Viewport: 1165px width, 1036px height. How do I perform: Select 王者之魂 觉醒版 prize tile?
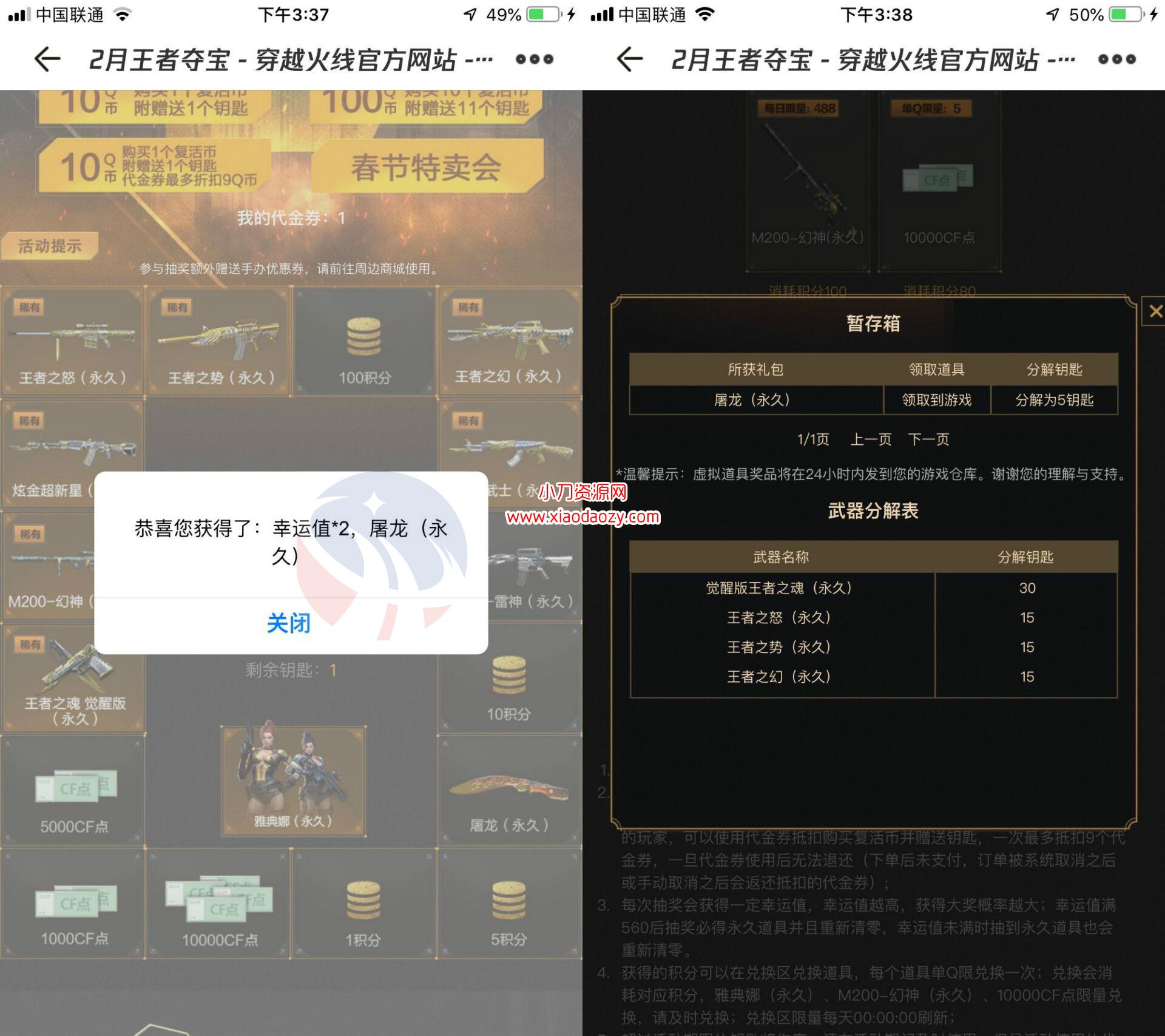pyautogui.click(x=72, y=678)
